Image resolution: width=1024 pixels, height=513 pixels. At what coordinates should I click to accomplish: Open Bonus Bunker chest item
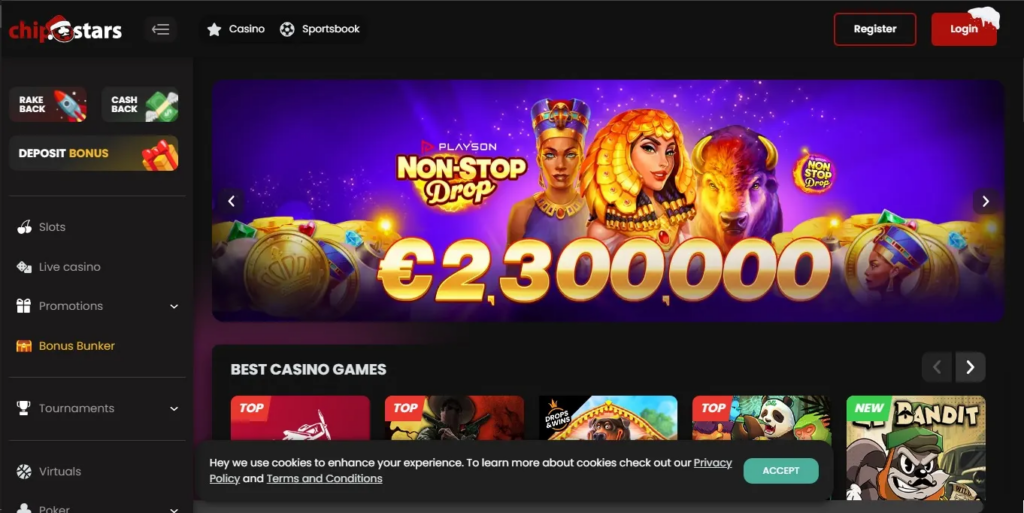tap(65, 346)
